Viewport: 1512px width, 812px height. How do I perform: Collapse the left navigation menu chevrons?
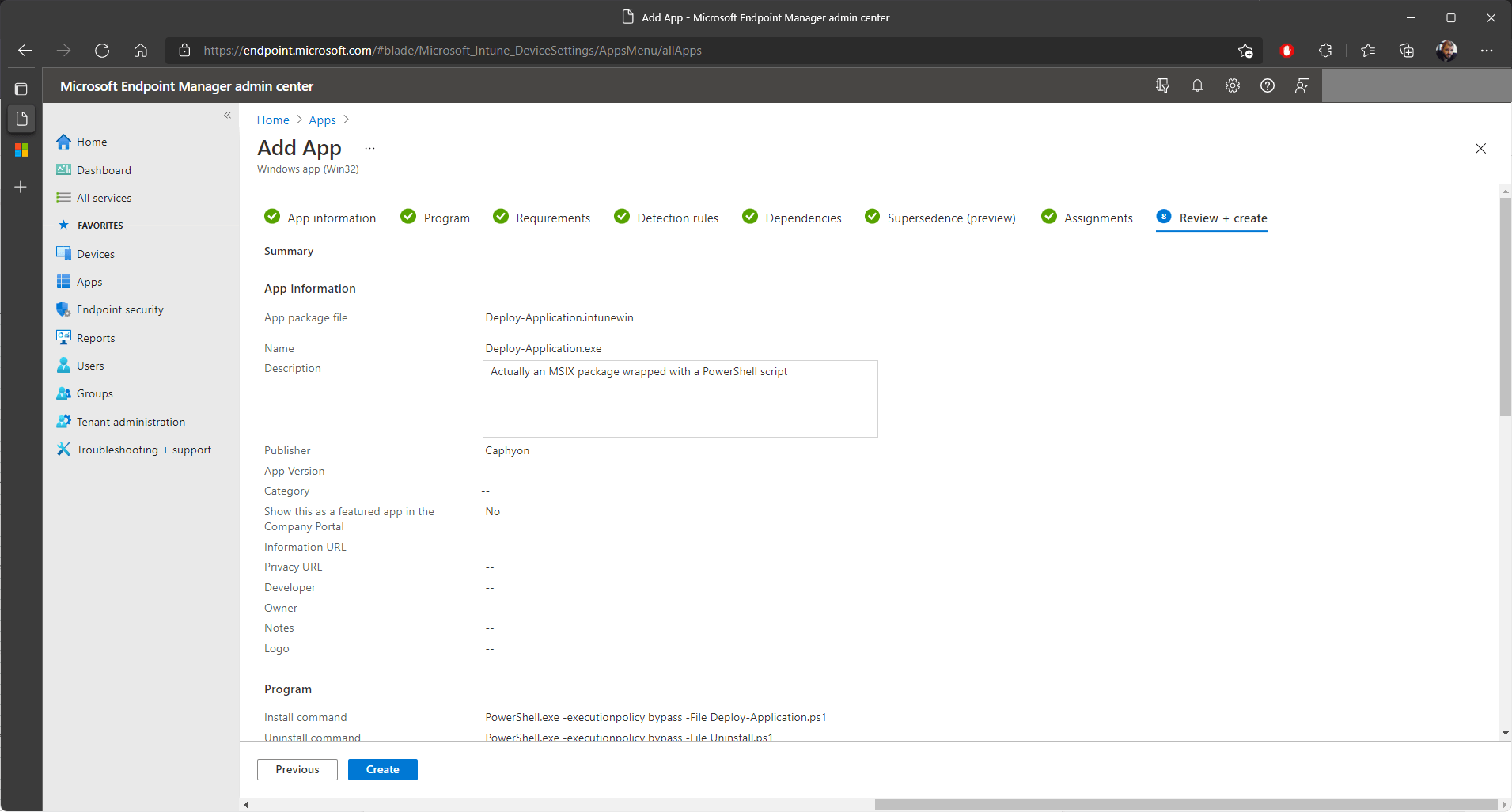[227, 116]
